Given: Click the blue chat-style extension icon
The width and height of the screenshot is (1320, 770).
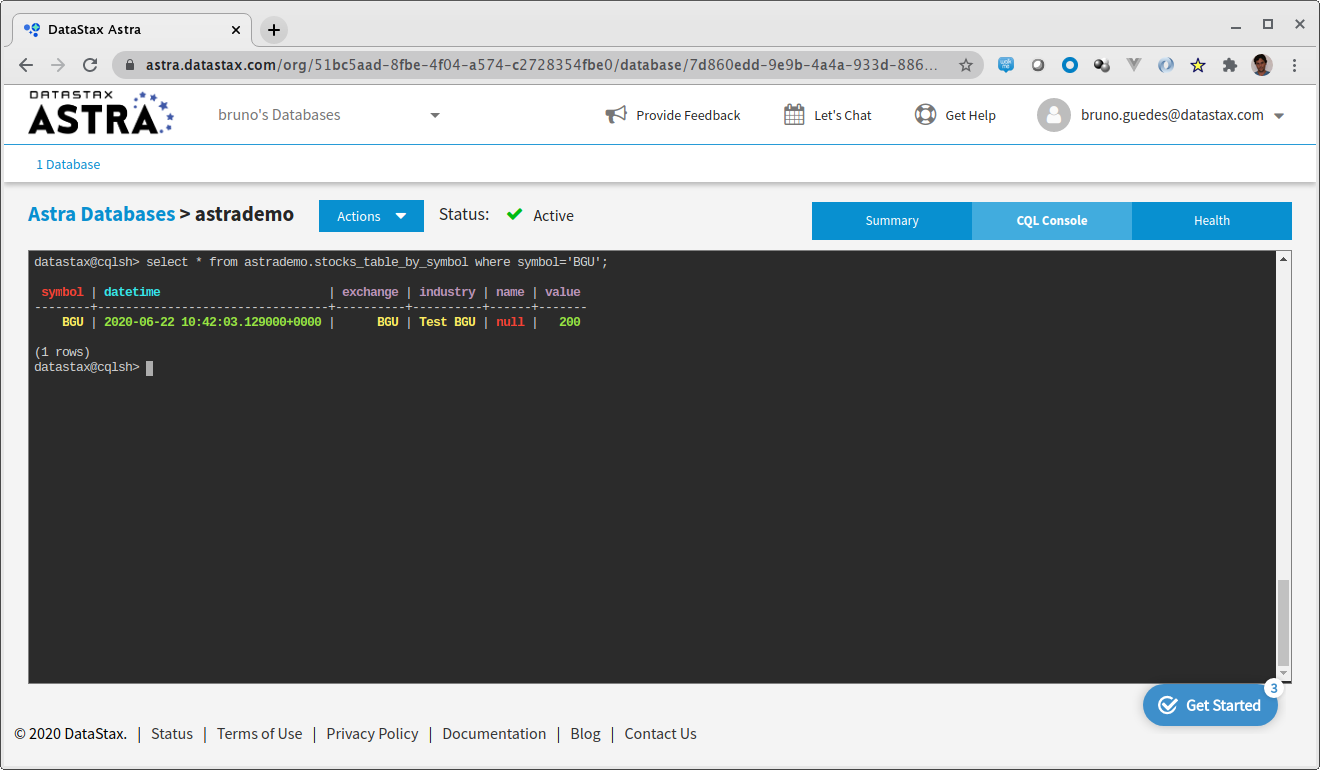Looking at the screenshot, I should click(x=1006, y=65).
